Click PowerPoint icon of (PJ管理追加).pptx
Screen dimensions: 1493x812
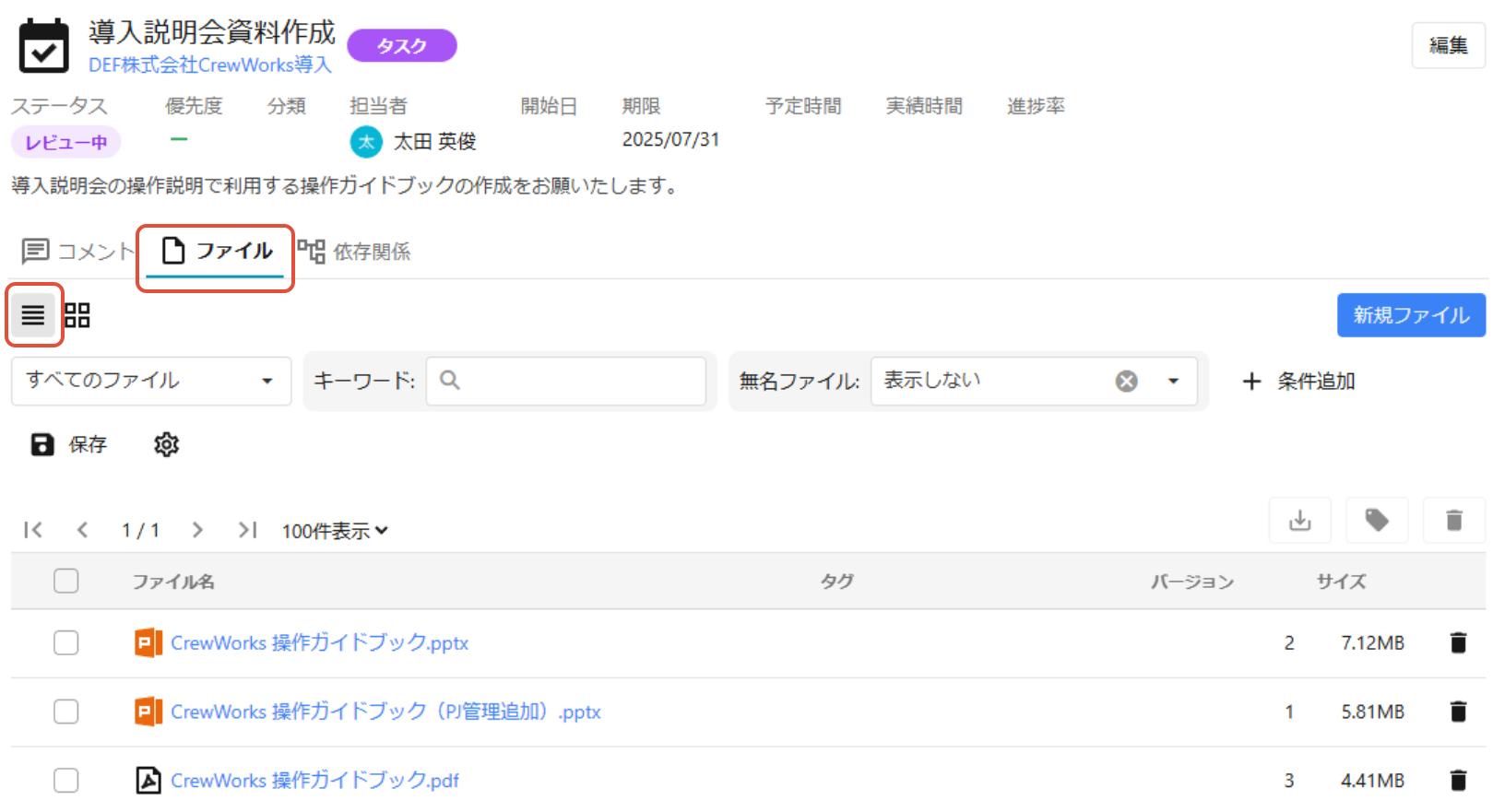pyautogui.click(x=148, y=712)
